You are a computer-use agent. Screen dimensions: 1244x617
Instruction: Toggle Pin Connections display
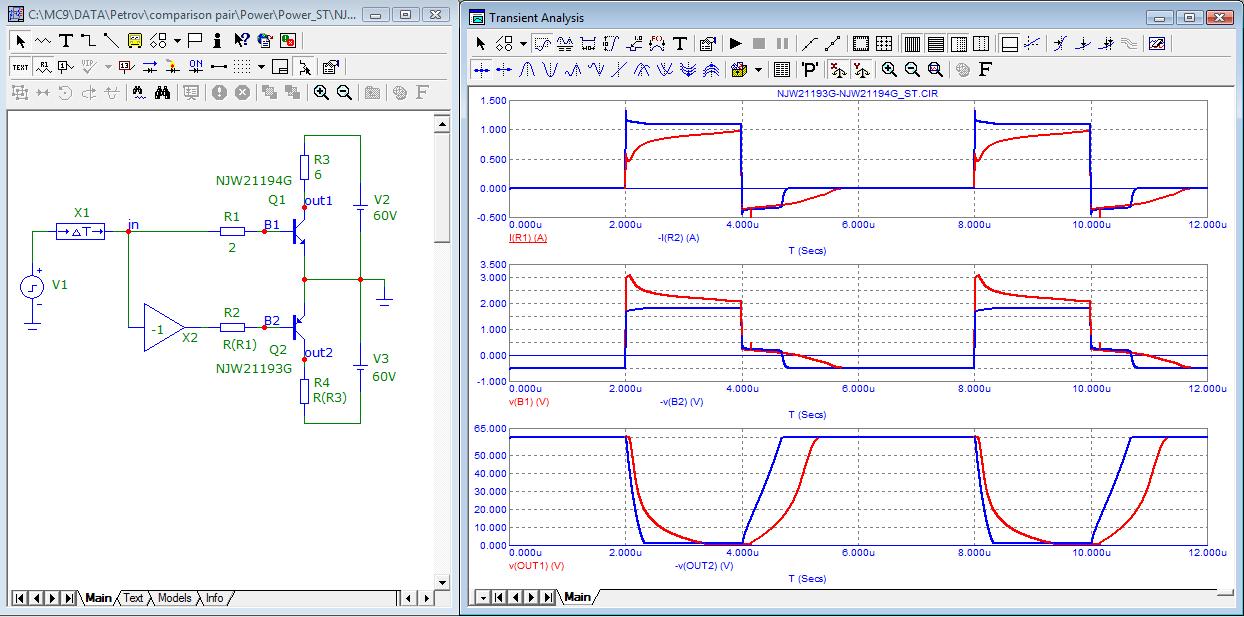click(219, 66)
